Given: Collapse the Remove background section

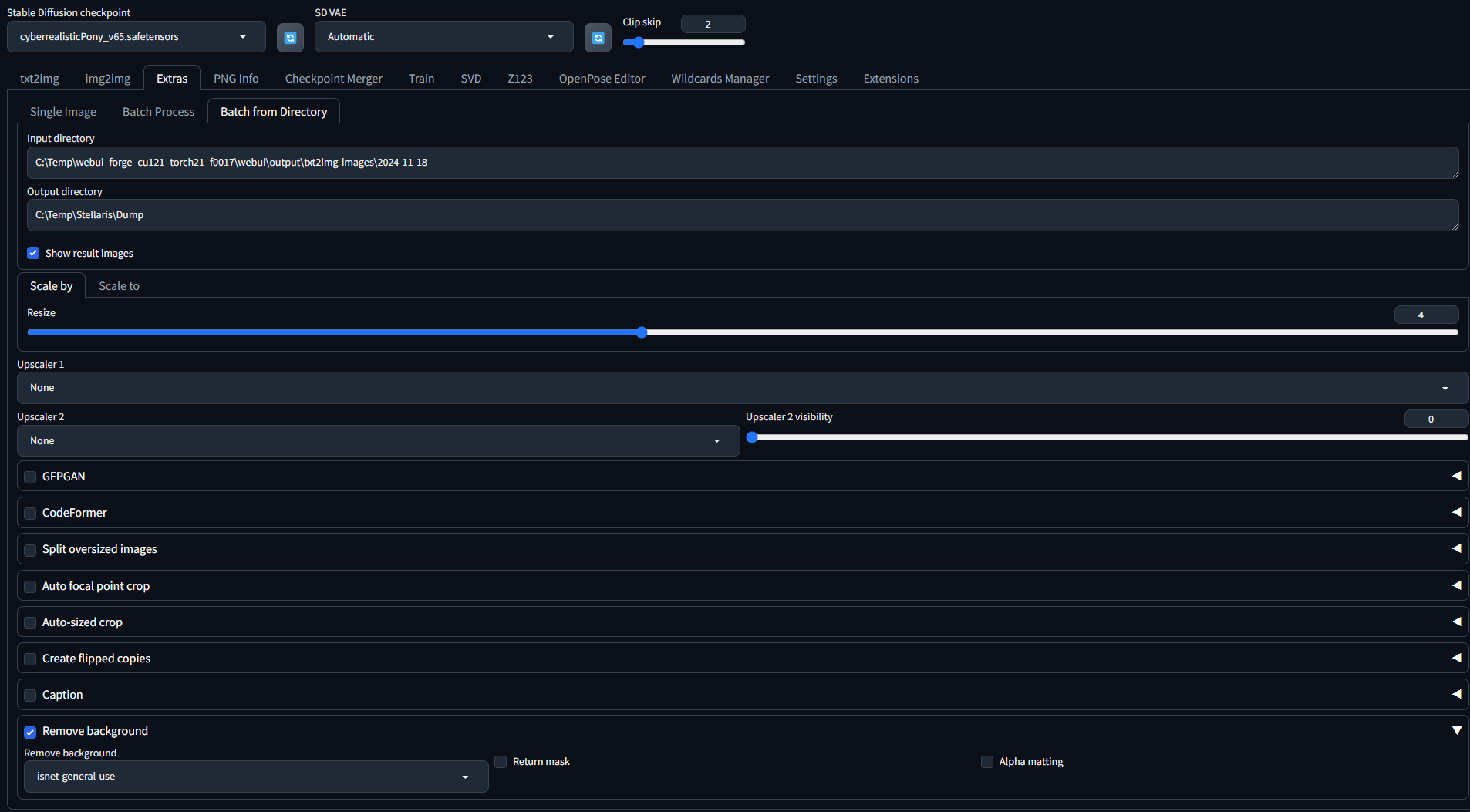Looking at the screenshot, I should pos(1456,730).
